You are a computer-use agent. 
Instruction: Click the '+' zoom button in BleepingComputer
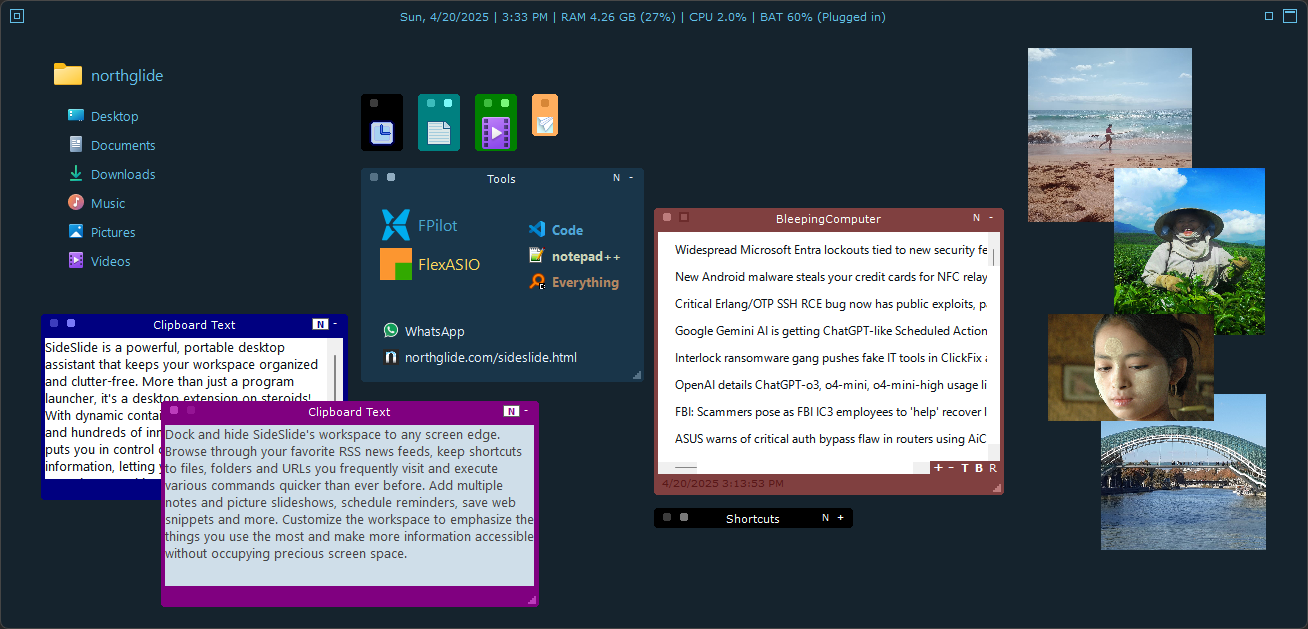(938, 468)
